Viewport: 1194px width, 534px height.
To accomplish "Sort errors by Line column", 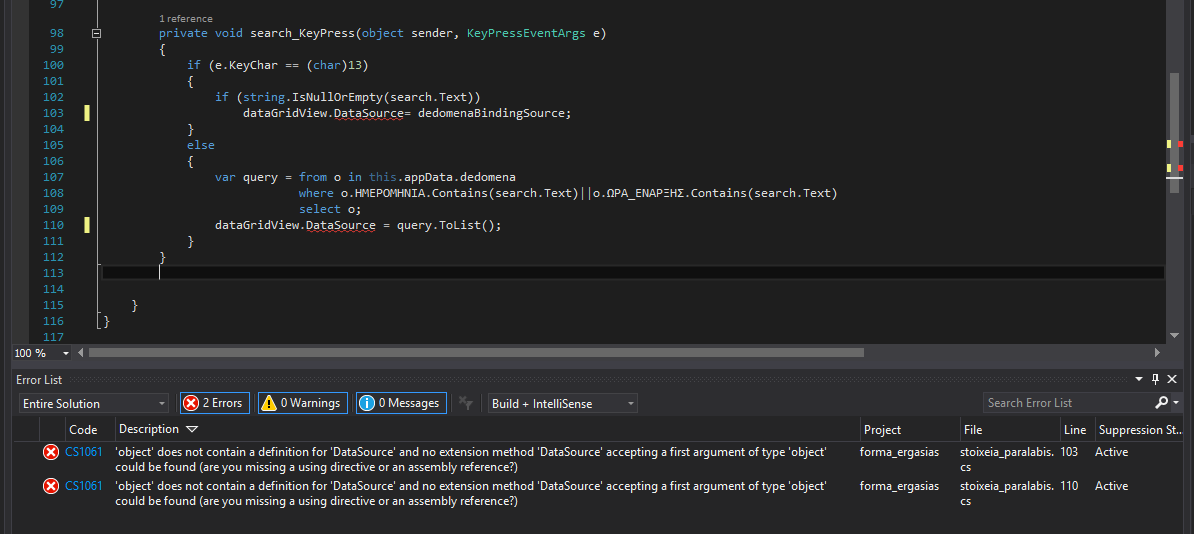I will (1077, 430).
